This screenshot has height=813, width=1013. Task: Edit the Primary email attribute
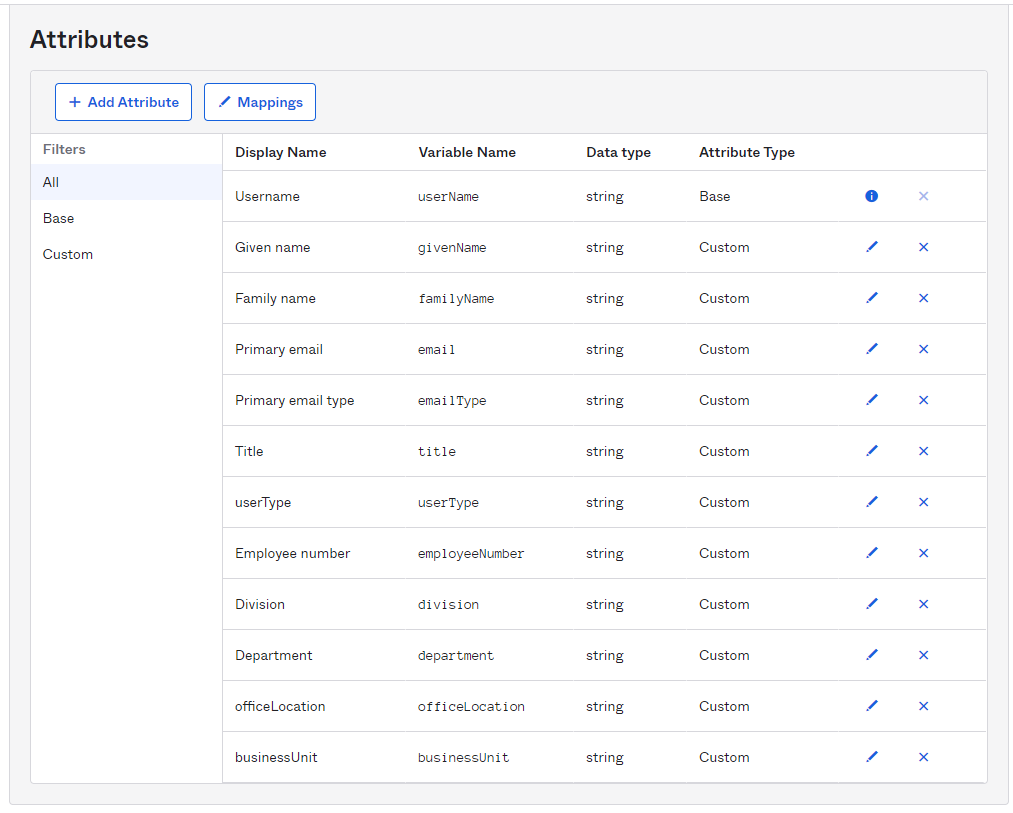871,349
